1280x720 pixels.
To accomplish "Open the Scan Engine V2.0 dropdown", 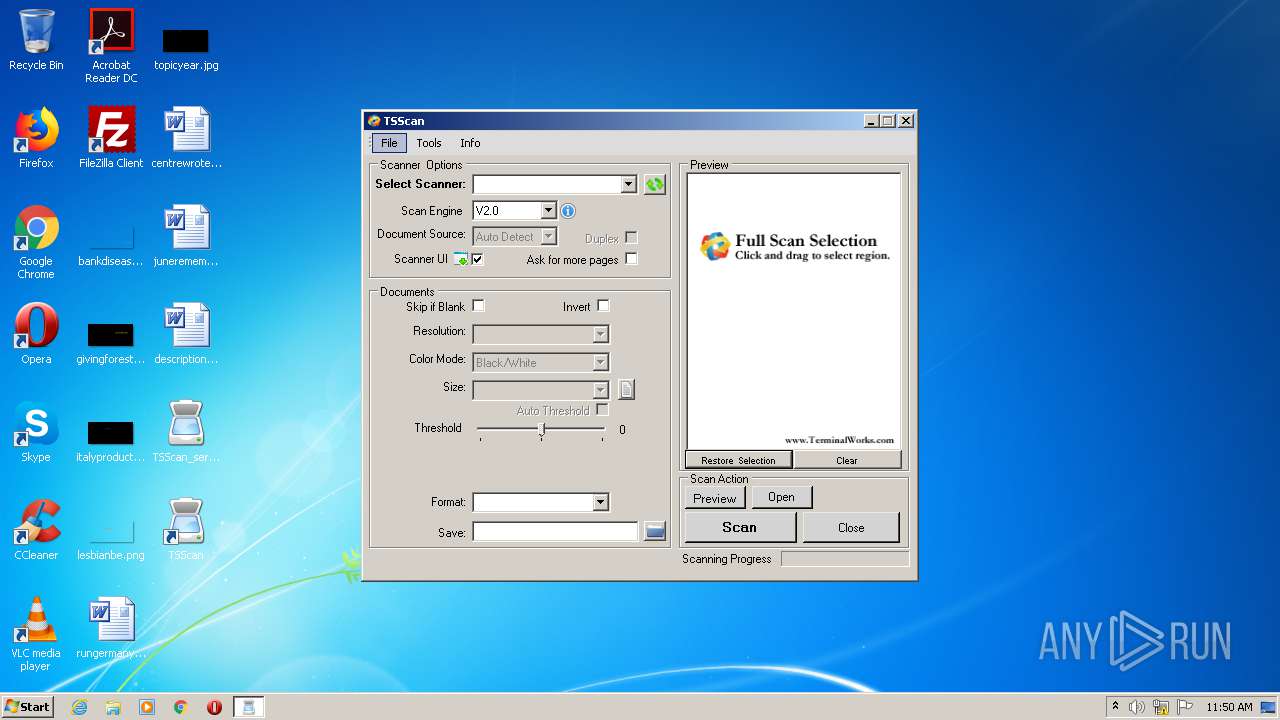I will 548,211.
